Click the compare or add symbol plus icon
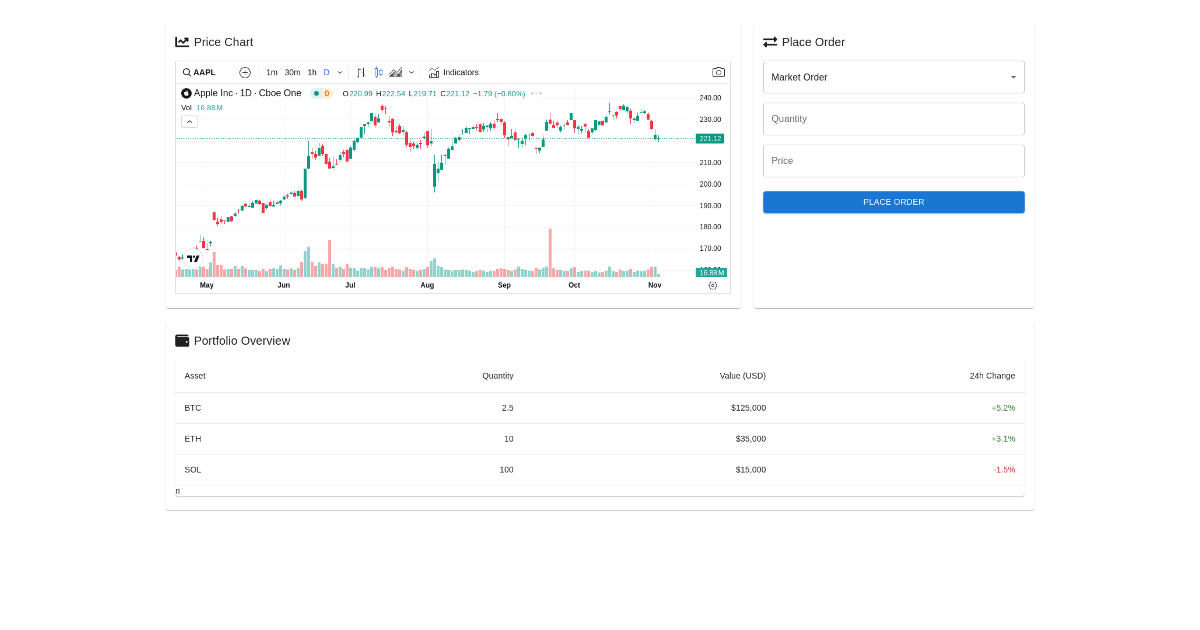The height and width of the screenshot is (630, 1200). tap(245, 72)
